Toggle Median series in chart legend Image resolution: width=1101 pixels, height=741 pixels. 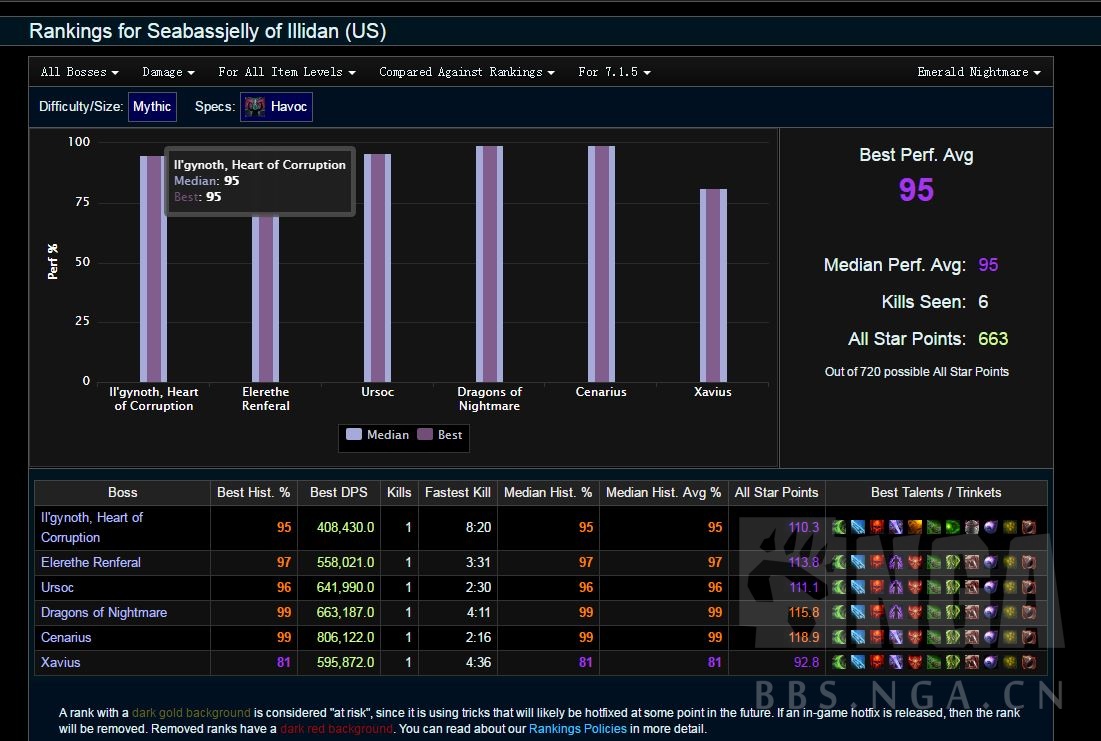point(378,435)
